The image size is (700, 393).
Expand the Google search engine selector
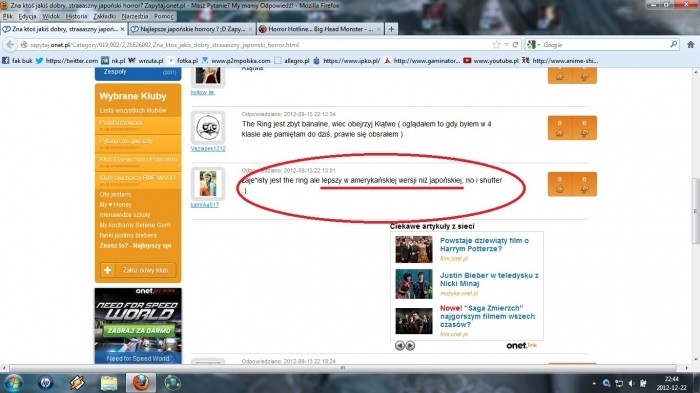pos(533,45)
